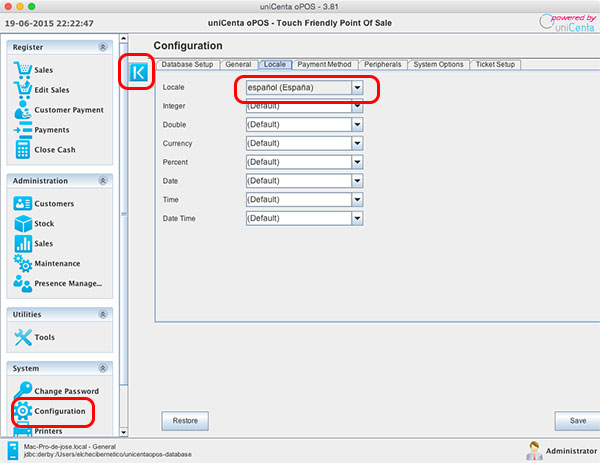Click the Mac-Pro-de-jose.local - General host text
Image resolution: width=600 pixels, height=463 pixels.
(x=70, y=447)
